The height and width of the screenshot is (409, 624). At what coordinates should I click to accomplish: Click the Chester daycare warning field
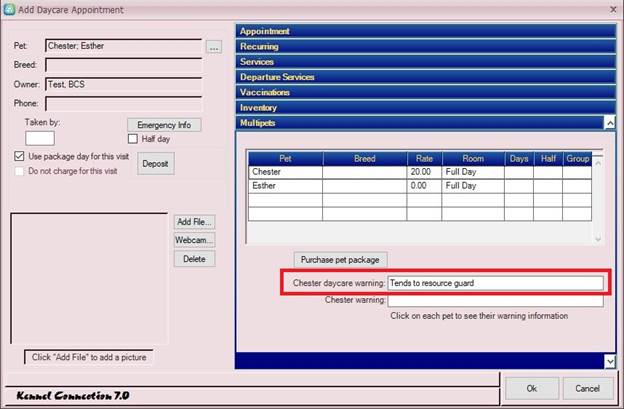[495, 283]
